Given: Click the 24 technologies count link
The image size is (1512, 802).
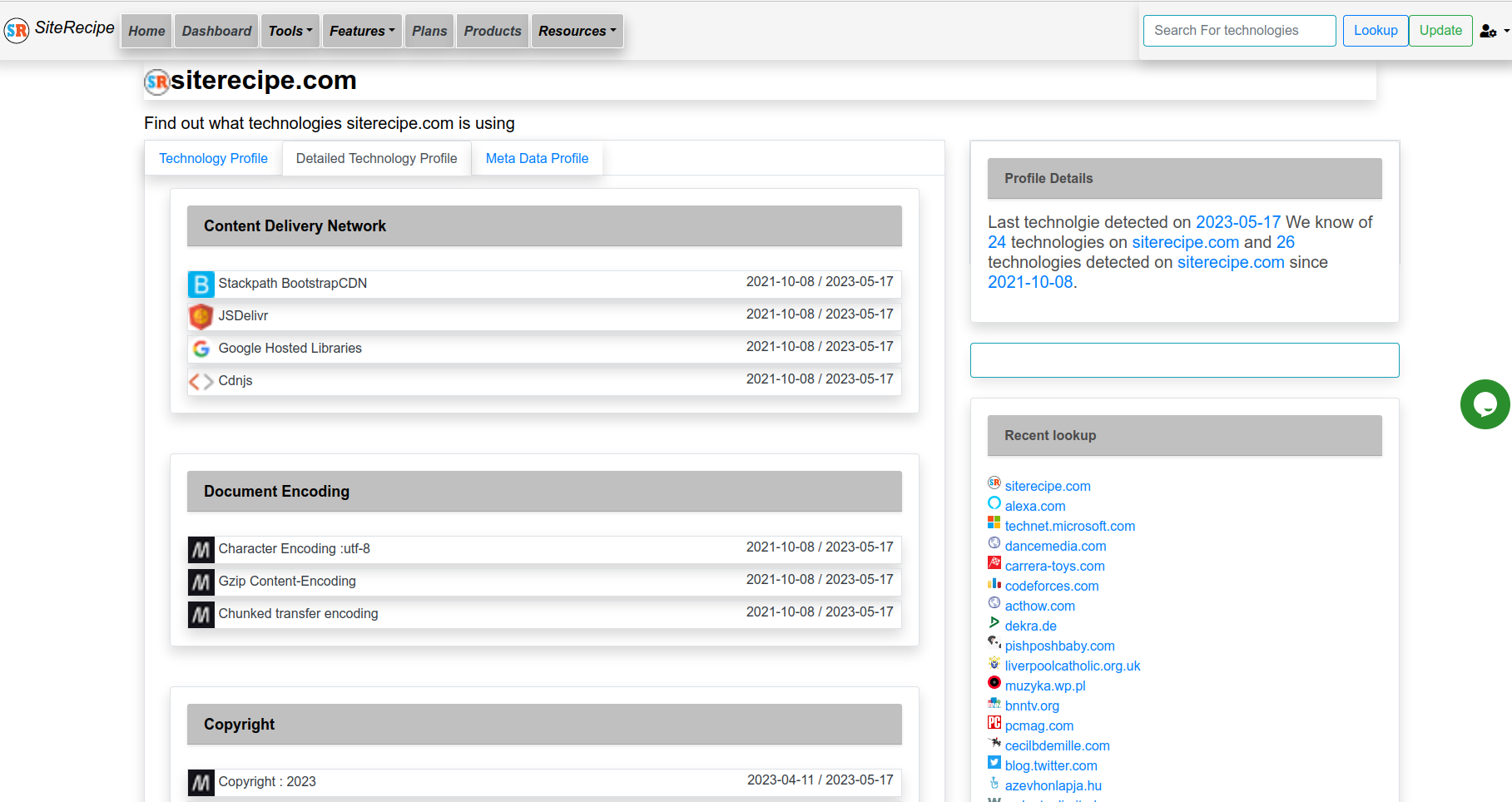Looking at the screenshot, I should click(997, 242).
